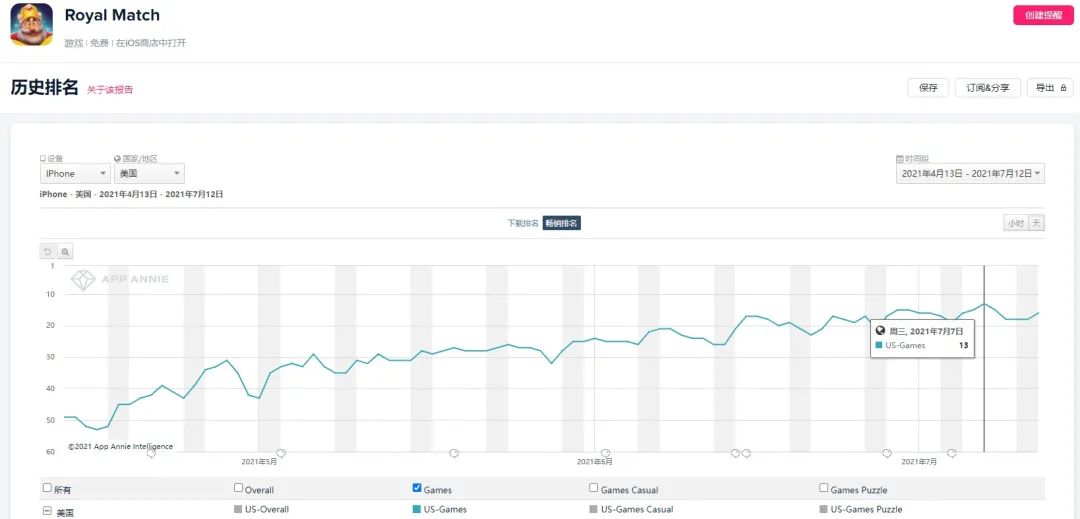
Task: Click the 订阅&分享 button
Action: [x=987, y=88]
